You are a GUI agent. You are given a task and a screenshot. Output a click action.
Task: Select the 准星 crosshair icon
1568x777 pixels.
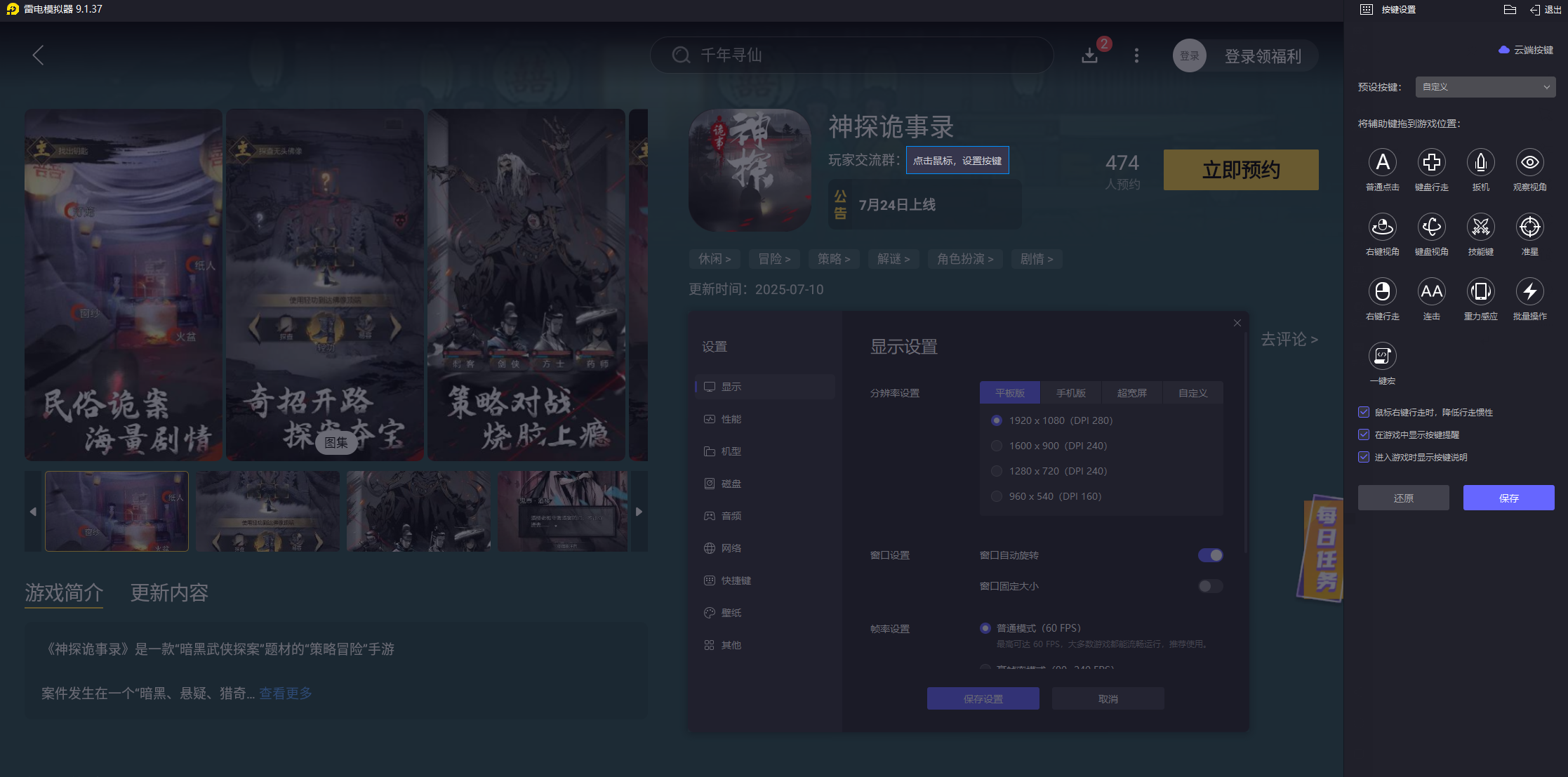(x=1529, y=227)
